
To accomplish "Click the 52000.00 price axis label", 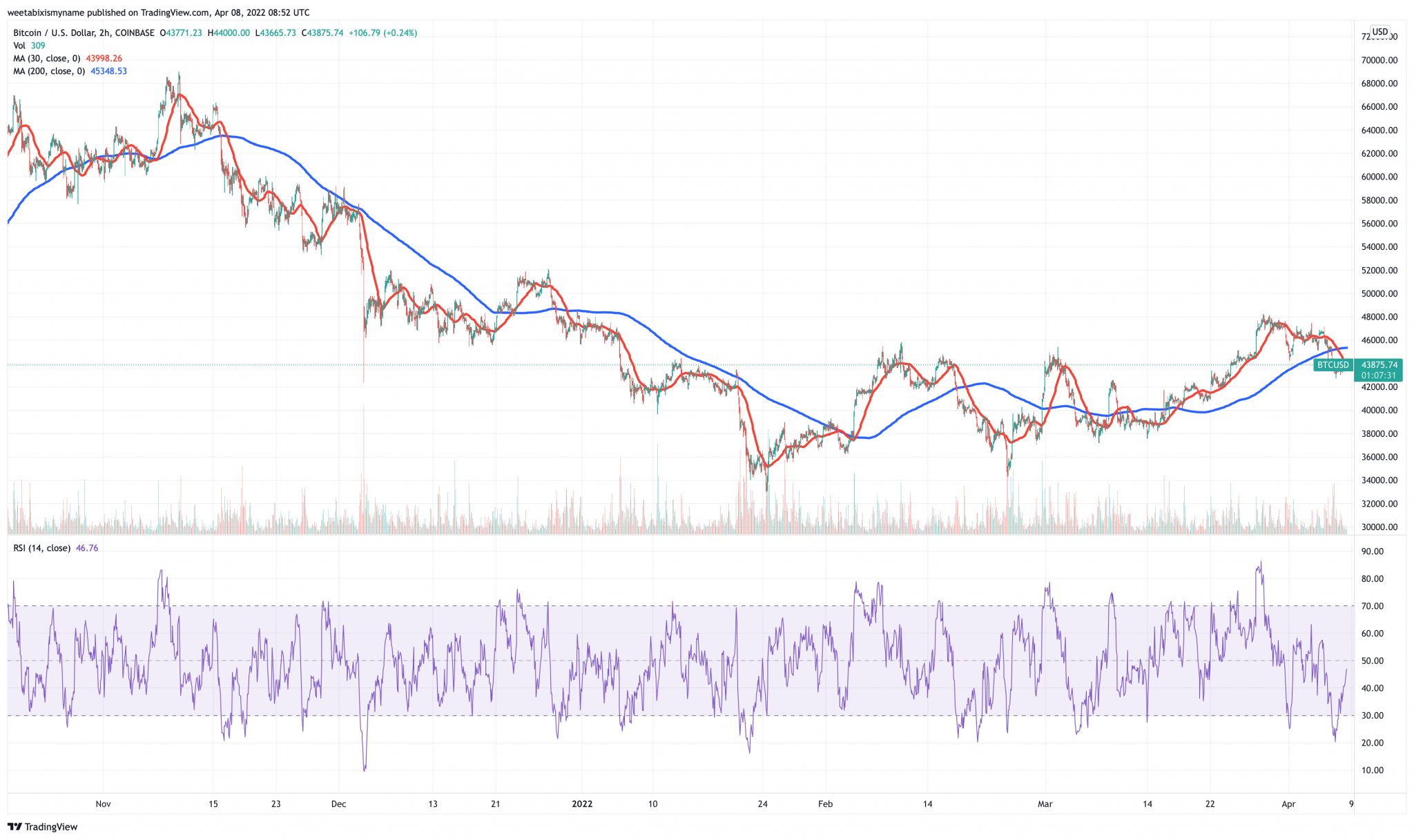I will pos(1379,270).
